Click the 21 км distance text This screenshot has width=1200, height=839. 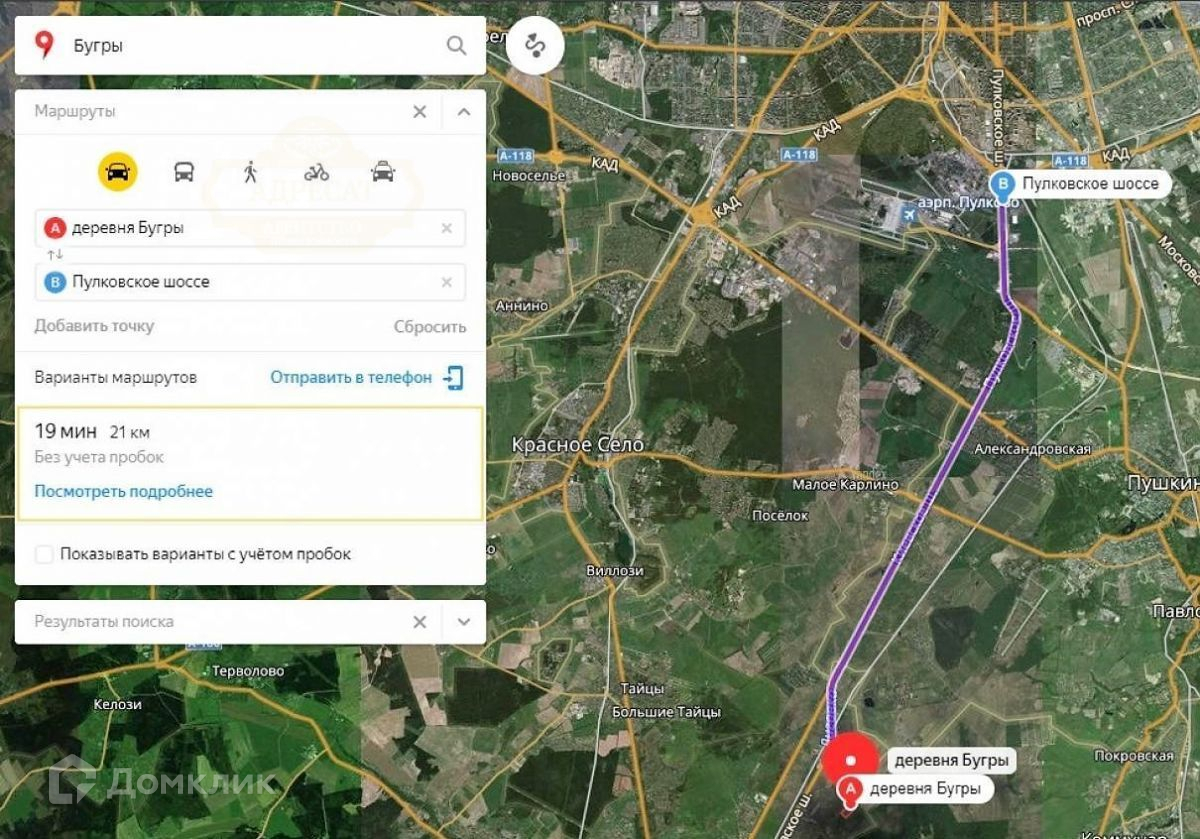(x=130, y=433)
